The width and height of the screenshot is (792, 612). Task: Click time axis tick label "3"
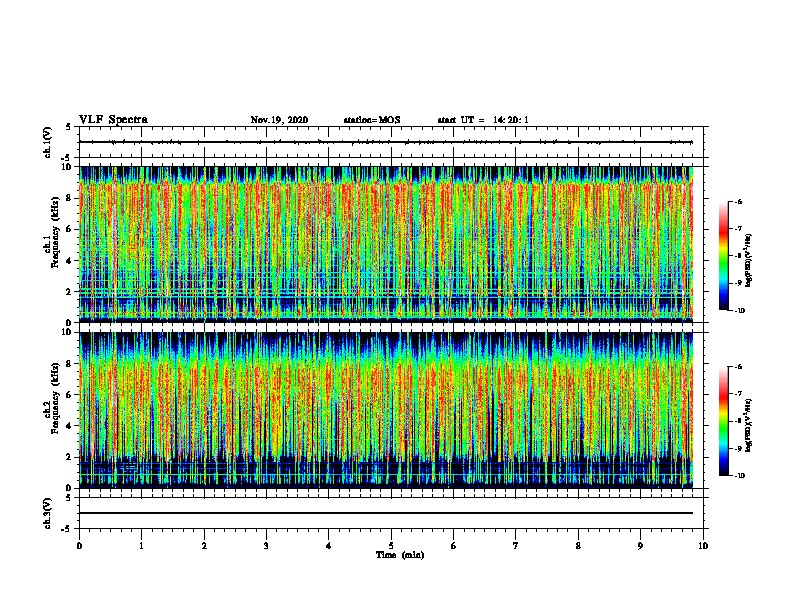[266, 546]
